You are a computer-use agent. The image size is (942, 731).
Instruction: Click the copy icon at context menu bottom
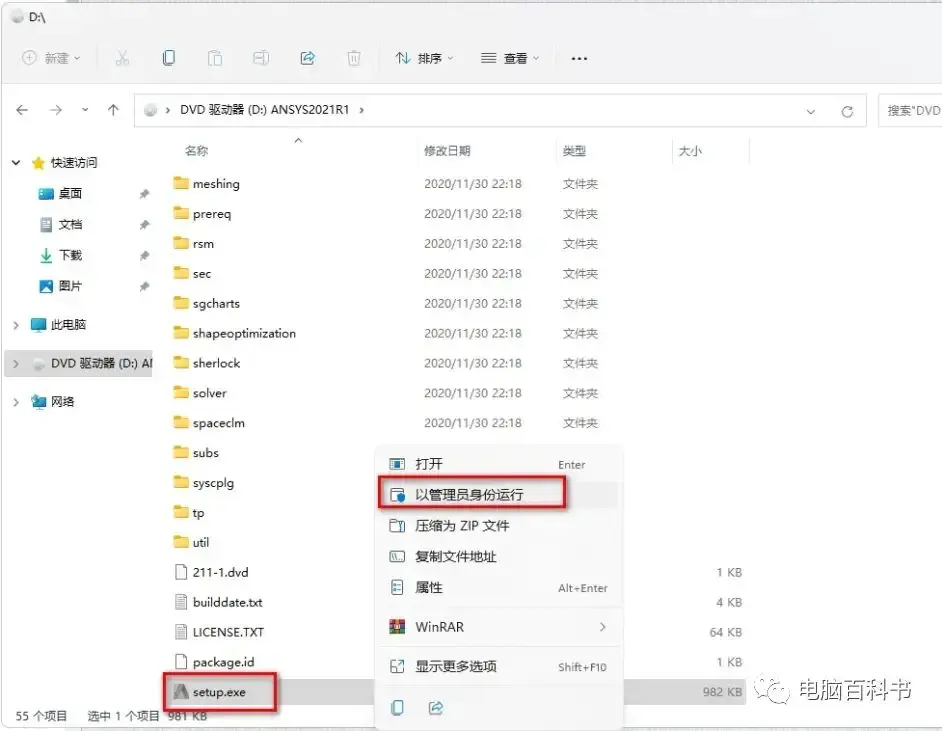tap(397, 708)
